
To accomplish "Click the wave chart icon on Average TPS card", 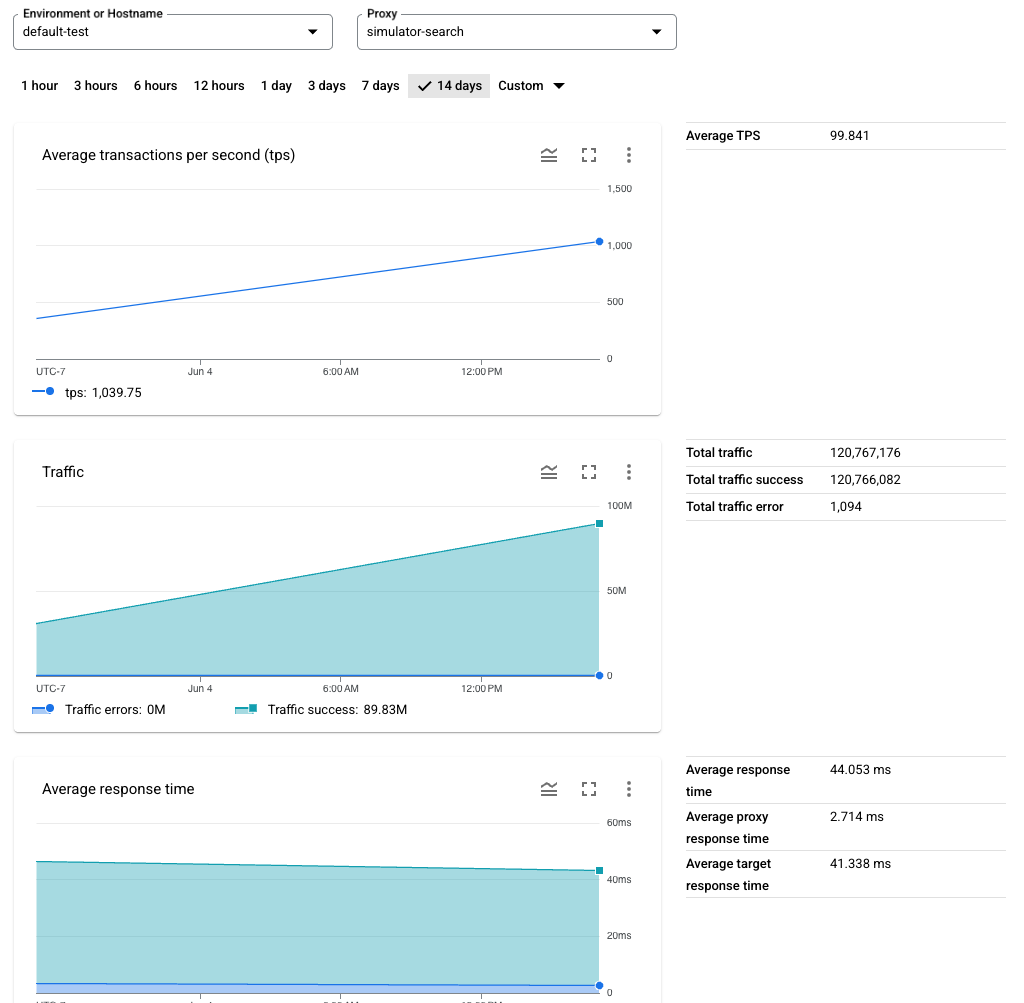I will (x=548, y=155).
